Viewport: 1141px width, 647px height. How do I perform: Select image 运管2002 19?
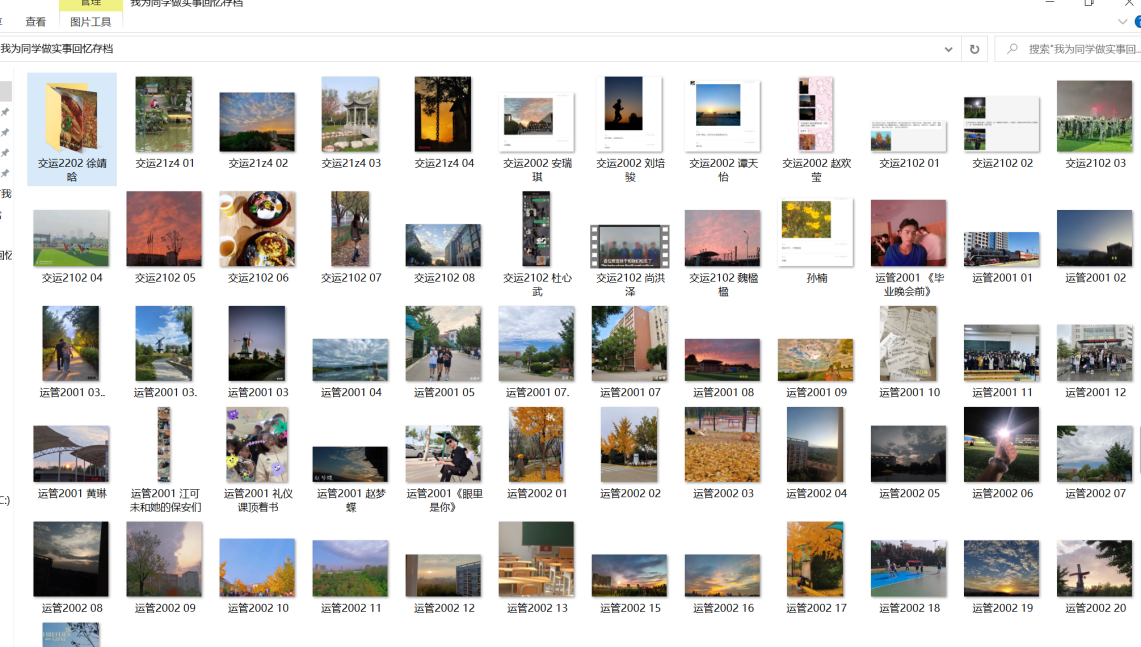(x=1003, y=568)
